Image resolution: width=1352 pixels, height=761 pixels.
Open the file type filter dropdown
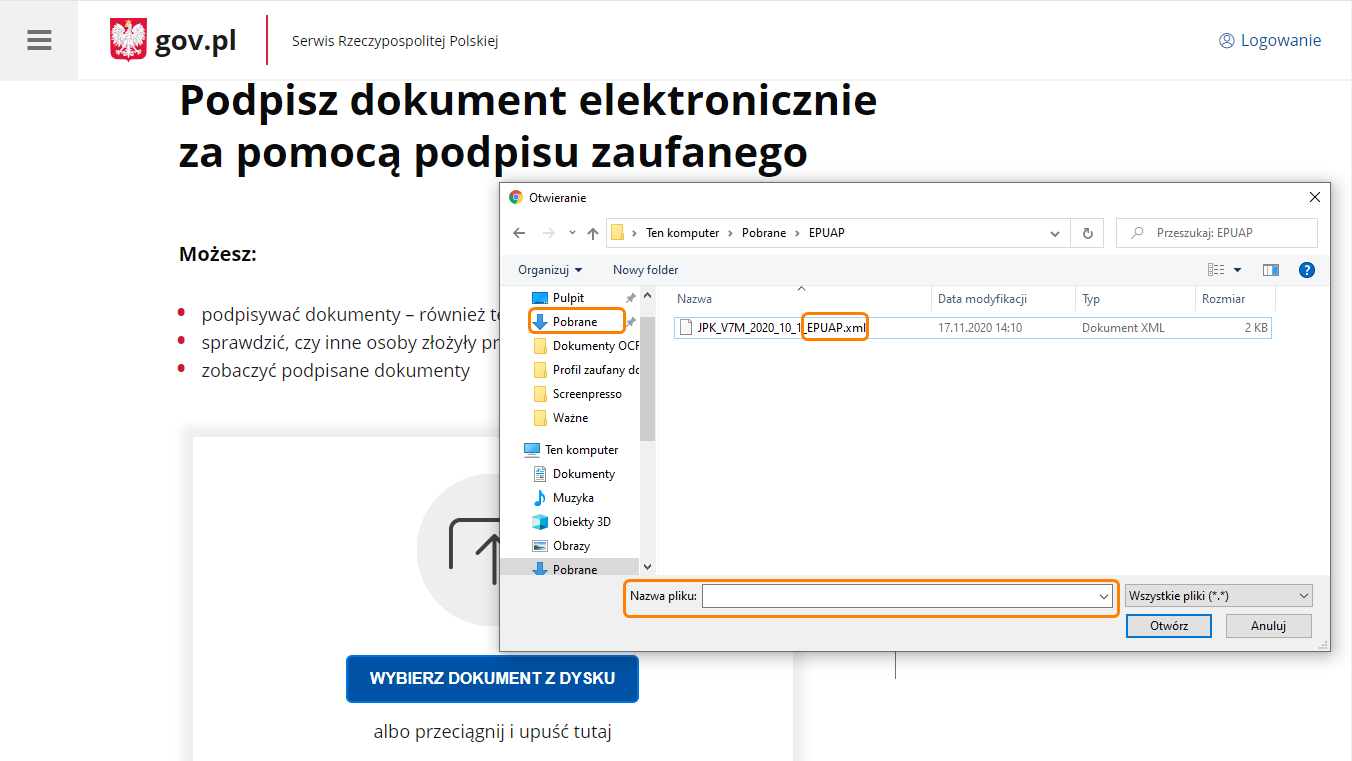[x=1218, y=596]
